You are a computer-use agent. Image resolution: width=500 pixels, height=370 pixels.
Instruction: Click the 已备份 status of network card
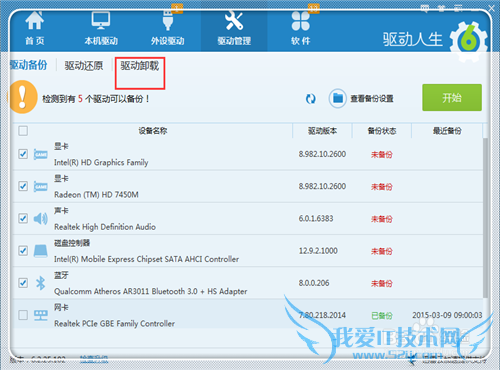tap(382, 315)
